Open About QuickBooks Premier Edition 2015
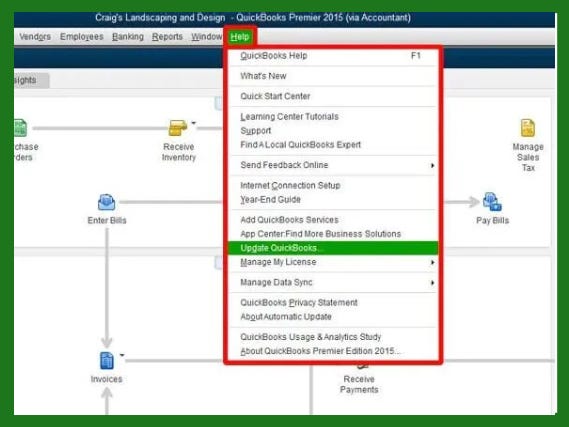Viewport: 569px width, 427px height. [x=333, y=351]
